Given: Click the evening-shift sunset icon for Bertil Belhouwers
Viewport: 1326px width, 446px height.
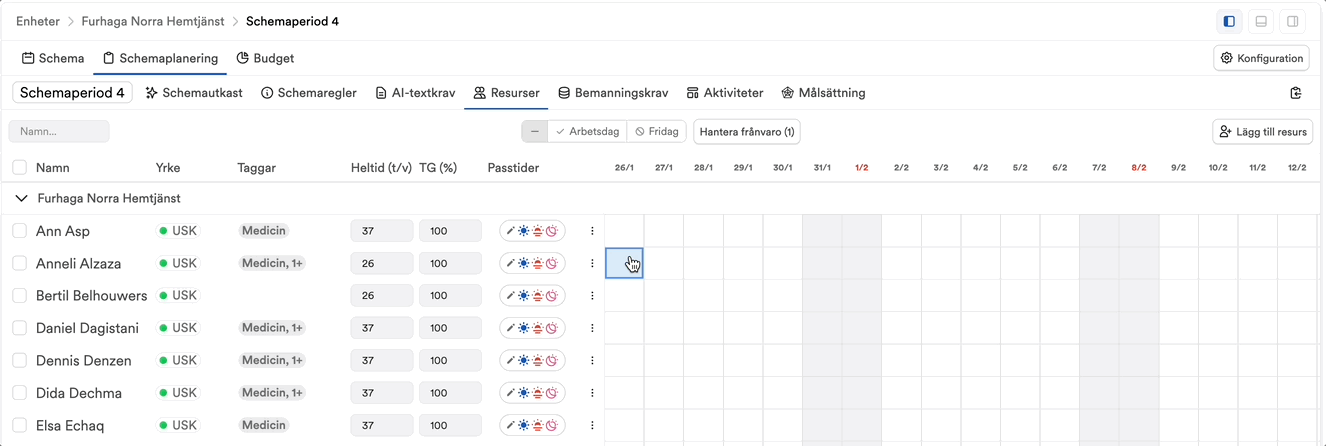Looking at the screenshot, I should [538, 296].
